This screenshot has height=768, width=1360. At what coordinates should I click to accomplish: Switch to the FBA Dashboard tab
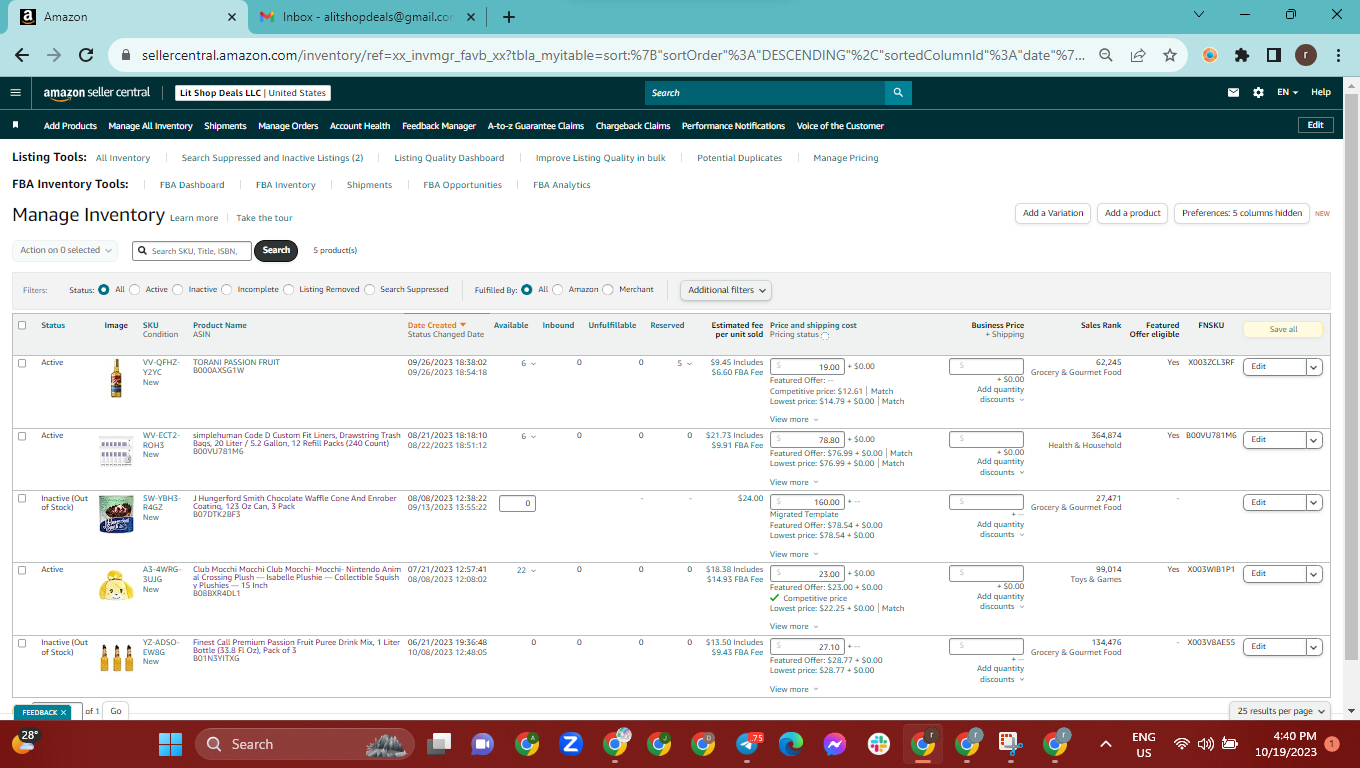(192, 185)
